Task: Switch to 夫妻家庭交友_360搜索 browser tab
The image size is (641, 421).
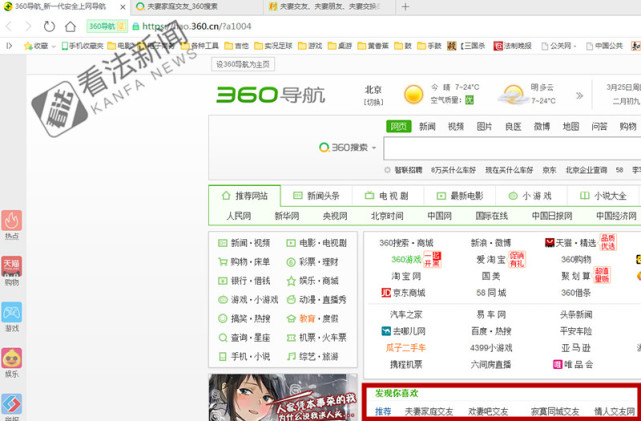Action: click(x=198, y=7)
